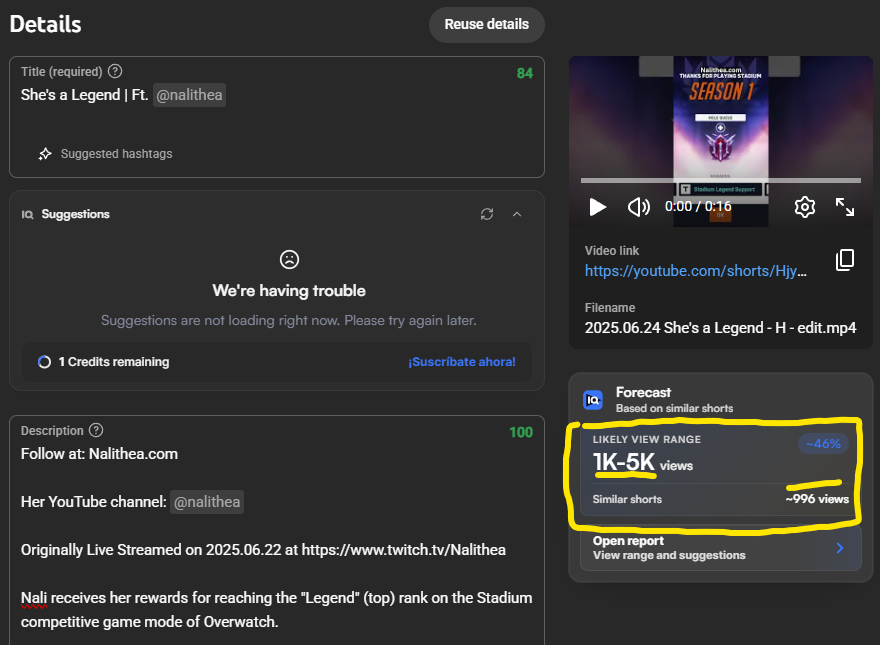Viewport: 880px width, 645px height.
Task: Open the Description help question mark icon
Action: click(97, 430)
